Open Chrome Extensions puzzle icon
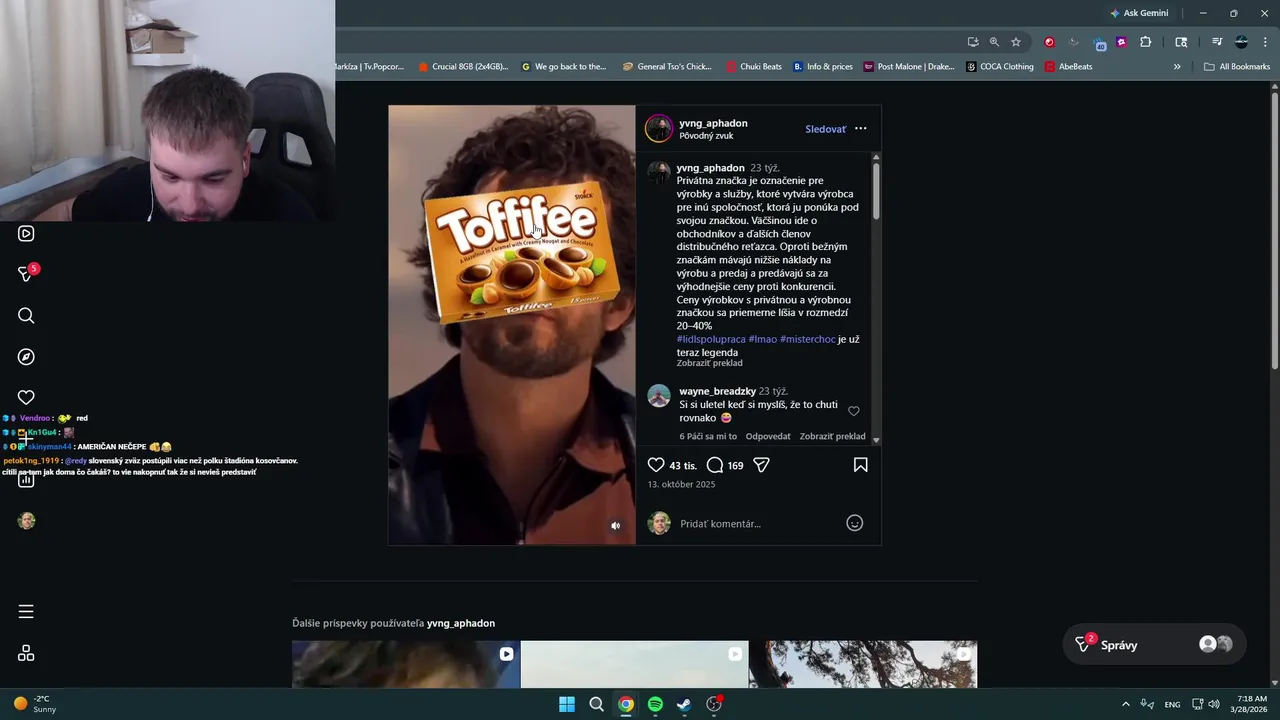This screenshot has width=1280, height=720. 1146,42
